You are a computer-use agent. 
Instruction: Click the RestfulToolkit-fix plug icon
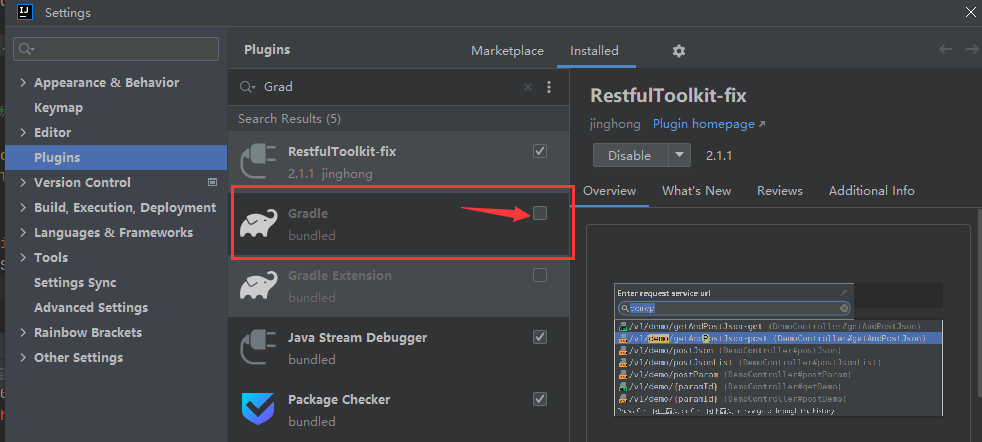click(258, 162)
